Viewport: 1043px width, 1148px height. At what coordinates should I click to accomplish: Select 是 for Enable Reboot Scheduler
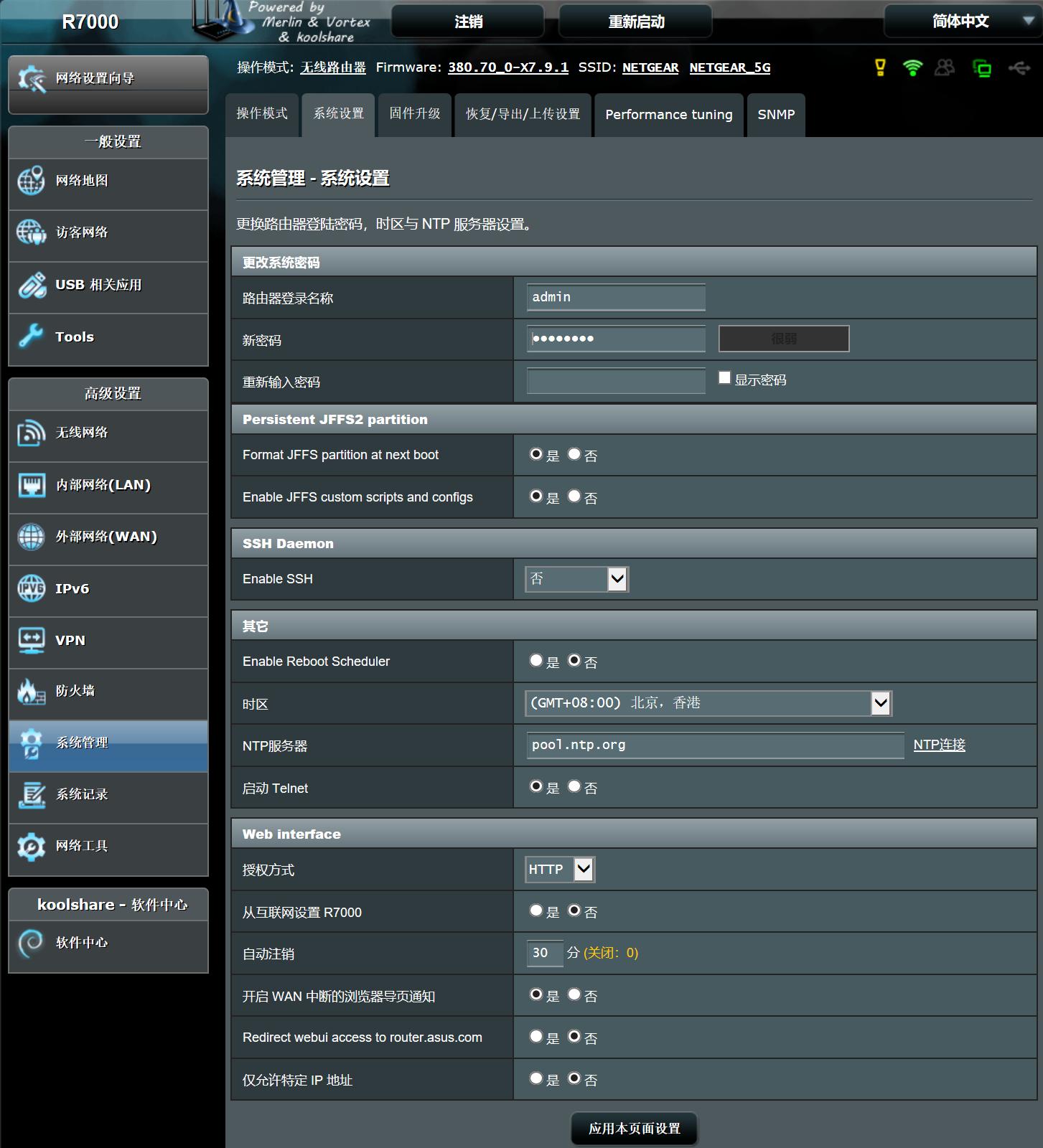pos(536,660)
